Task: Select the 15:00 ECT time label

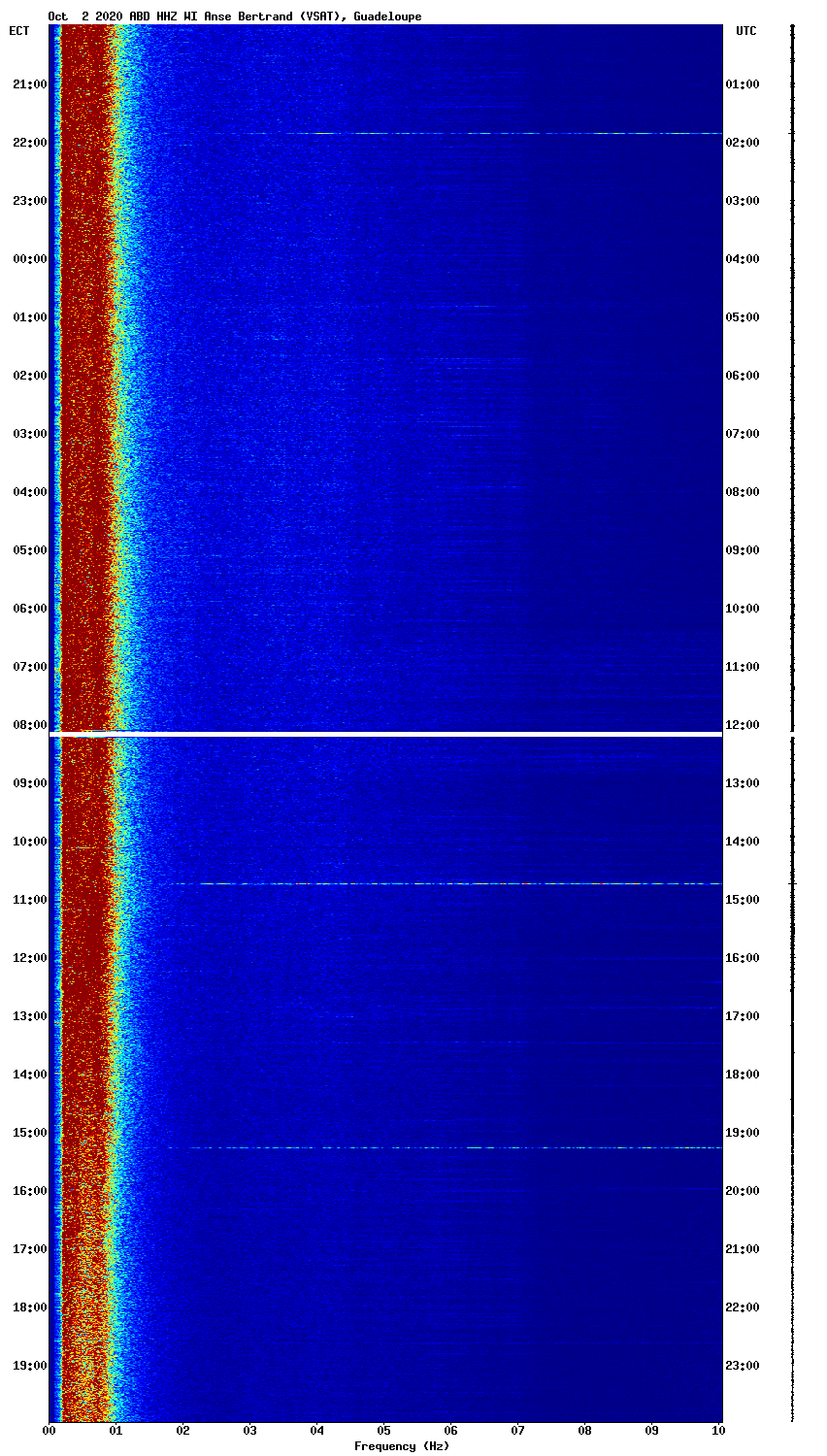Action: [x=29, y=1133]
